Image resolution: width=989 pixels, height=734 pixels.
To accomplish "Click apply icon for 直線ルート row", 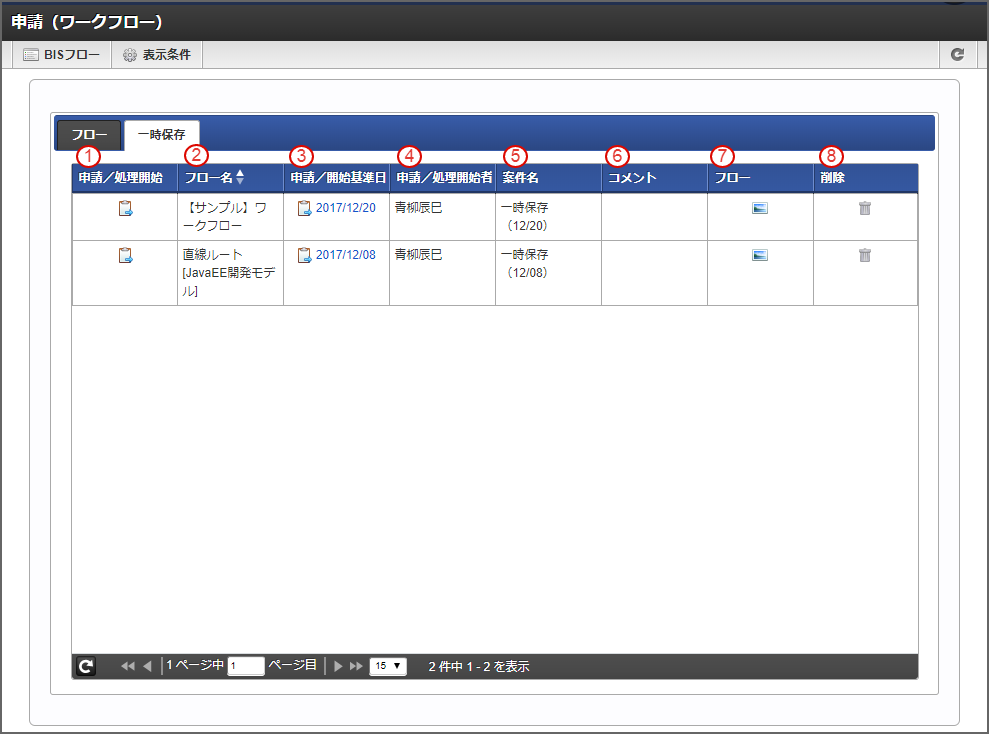I will tap(125, 255).
